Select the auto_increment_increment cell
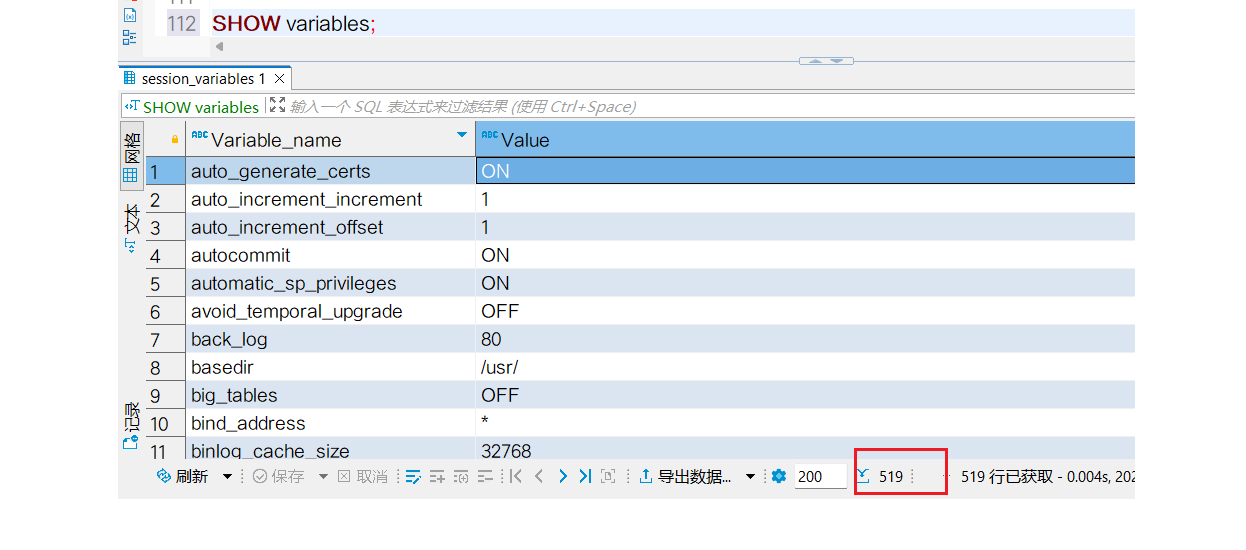This screenshot has width=1246, height=550. (x=330, y=199)
